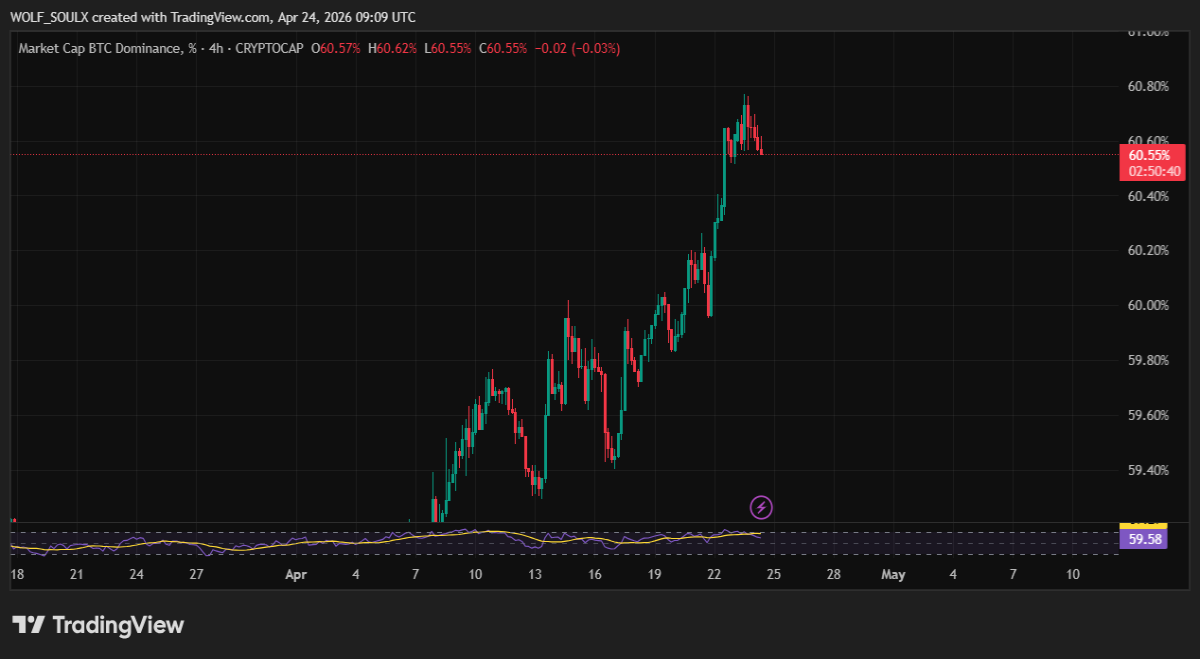Click the 60.00% price axis label

click(x=1147, y=305)
